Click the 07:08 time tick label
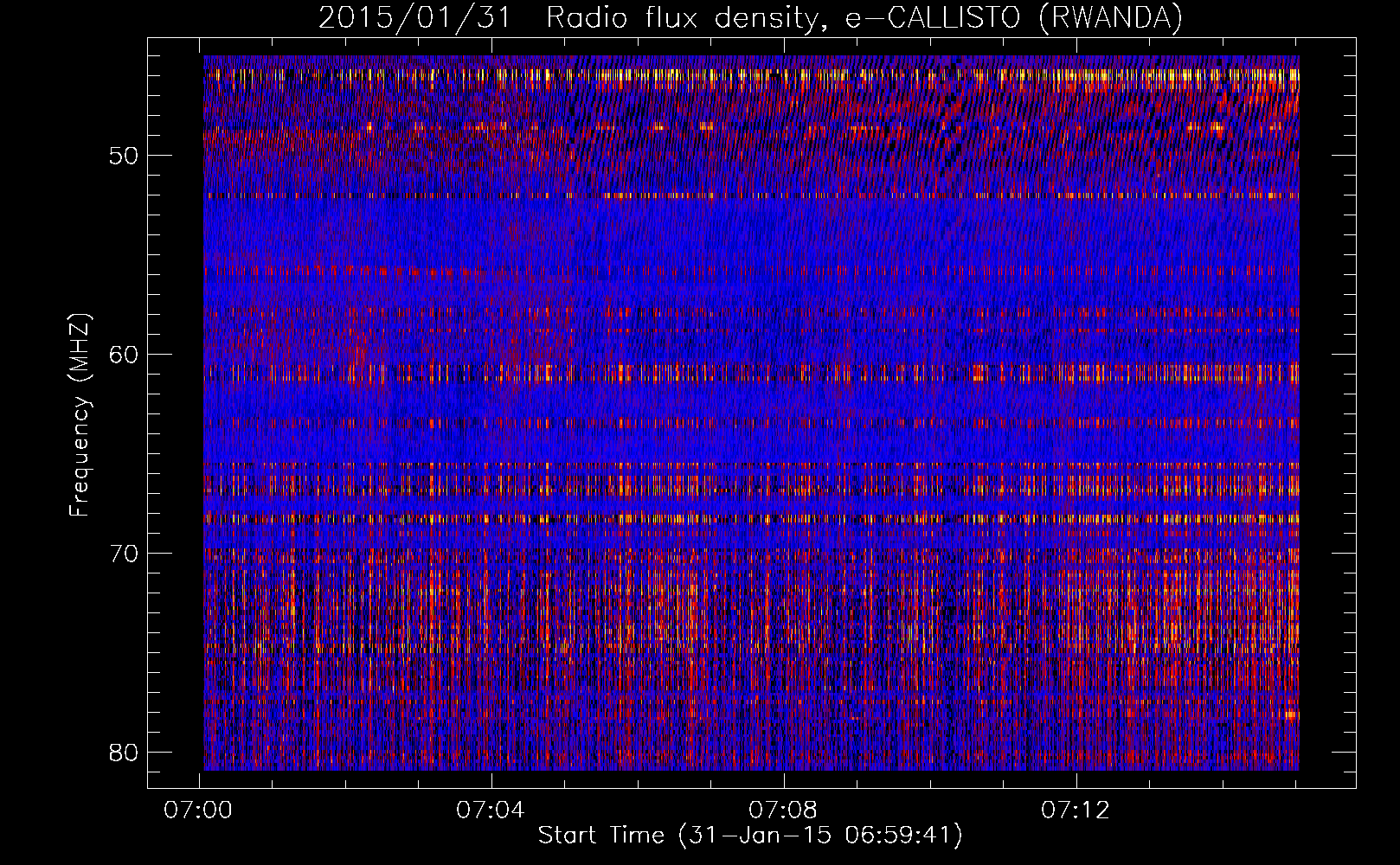The image size is (1400, 865). tap(783, 811)
